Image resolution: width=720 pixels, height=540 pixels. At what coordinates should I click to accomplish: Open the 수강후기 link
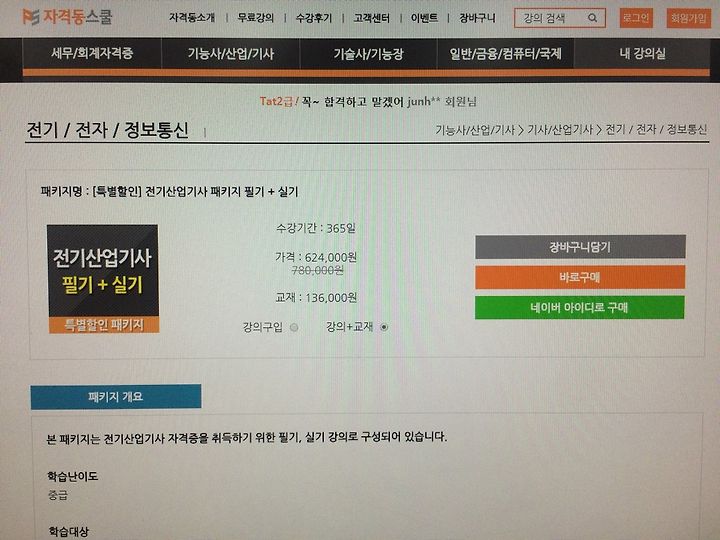[313, 18]
